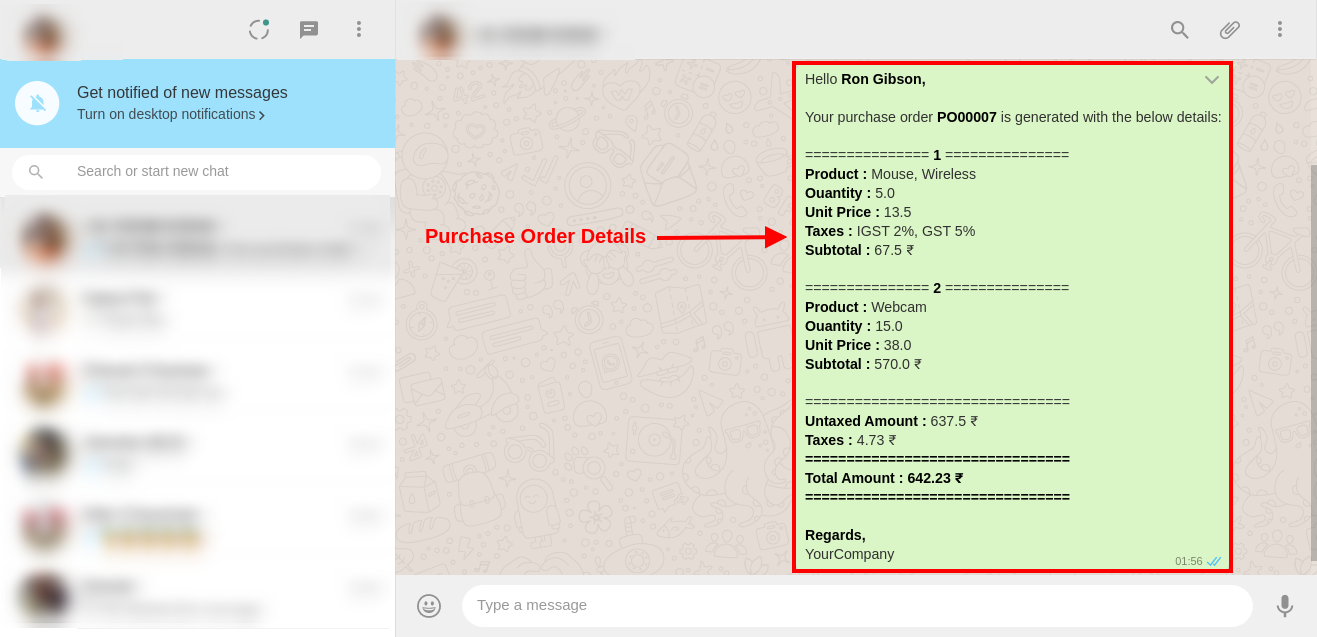Viewport: 1317px width, 637px height.
Task: Open the emoji picker
Action: point(429,606)
